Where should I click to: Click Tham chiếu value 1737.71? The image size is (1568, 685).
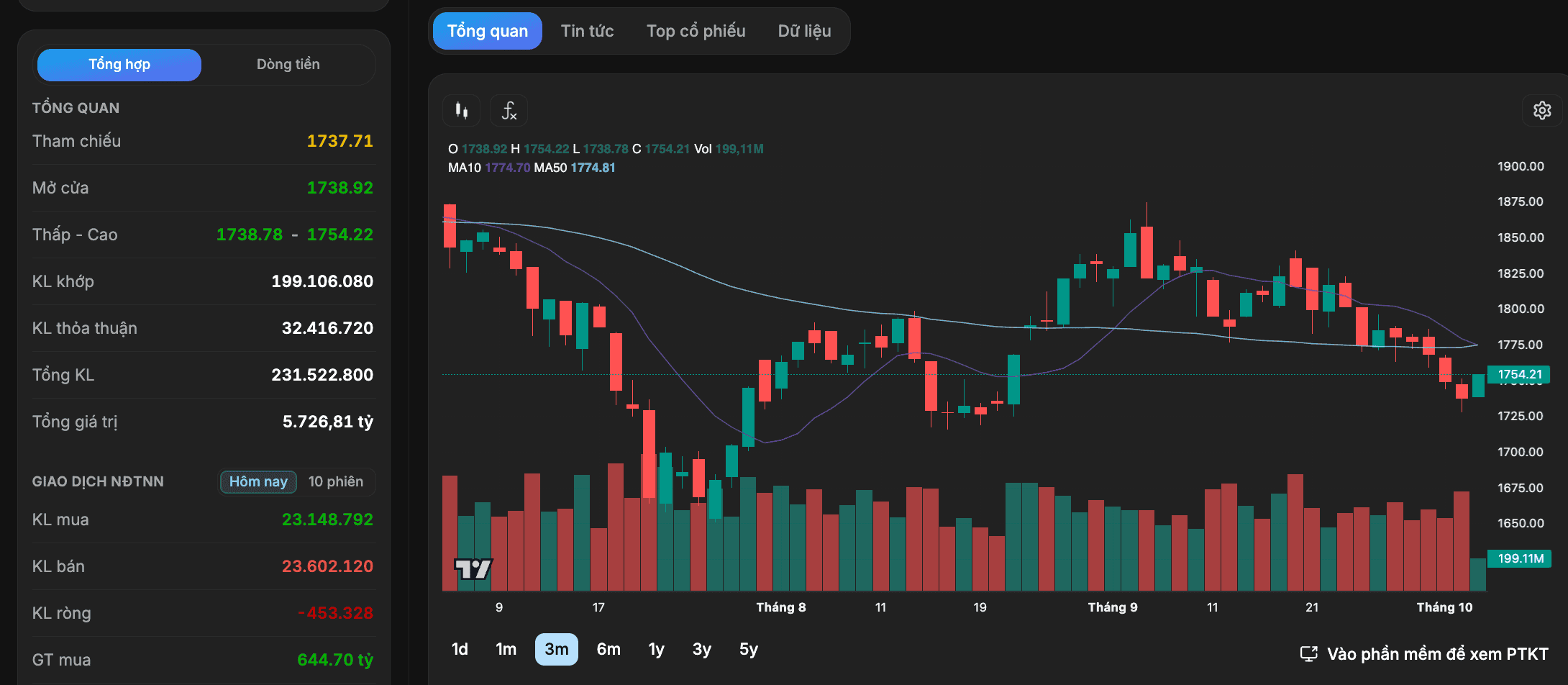click(340, 141)
